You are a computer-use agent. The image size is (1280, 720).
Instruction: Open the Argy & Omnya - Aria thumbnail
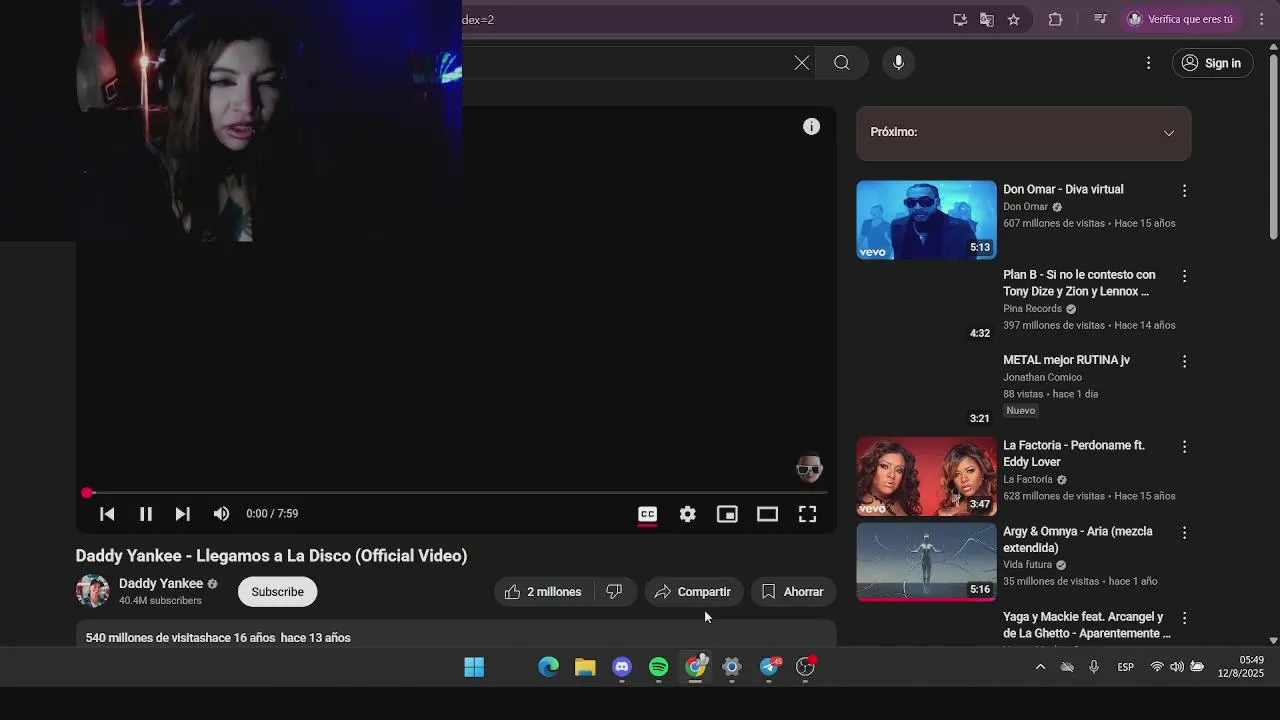pyautogui.click(x=926, y=561)
